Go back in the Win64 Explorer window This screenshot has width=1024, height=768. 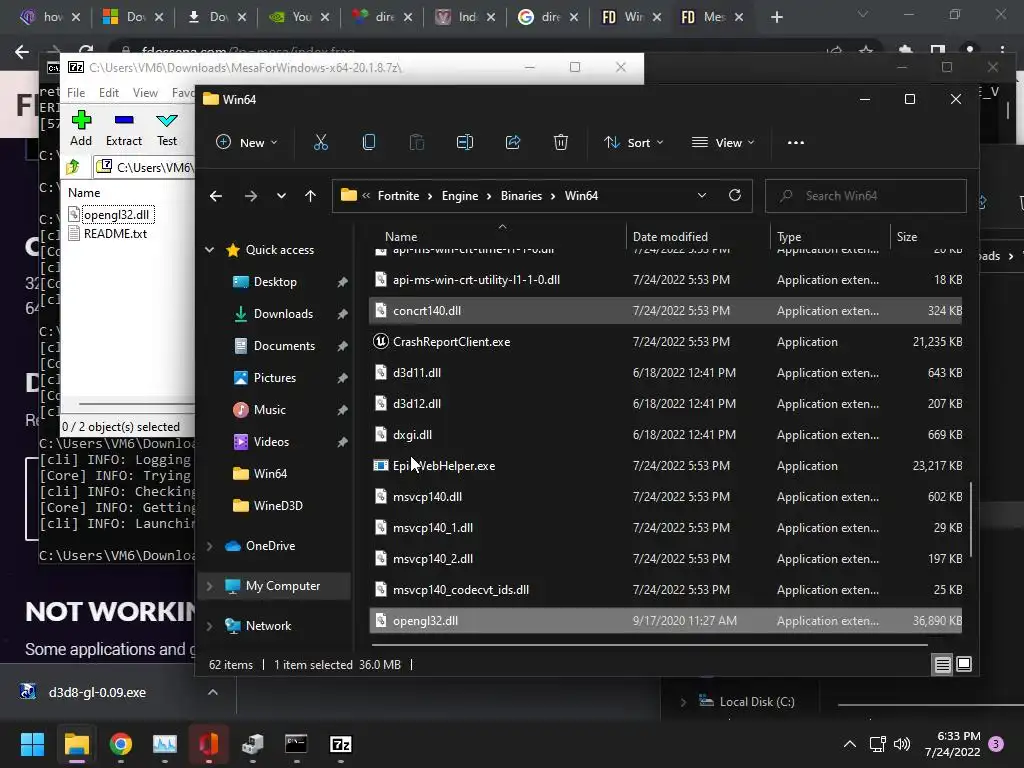coord(216,196)
